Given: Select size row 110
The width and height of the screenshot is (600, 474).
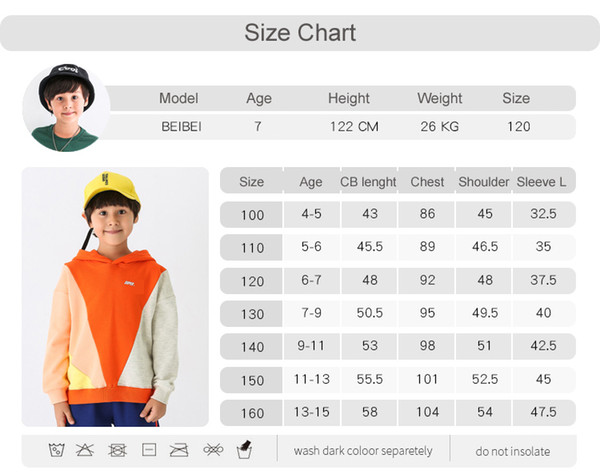Looking at the screenshot, I should pyautogui.click(x=398, y=248).
